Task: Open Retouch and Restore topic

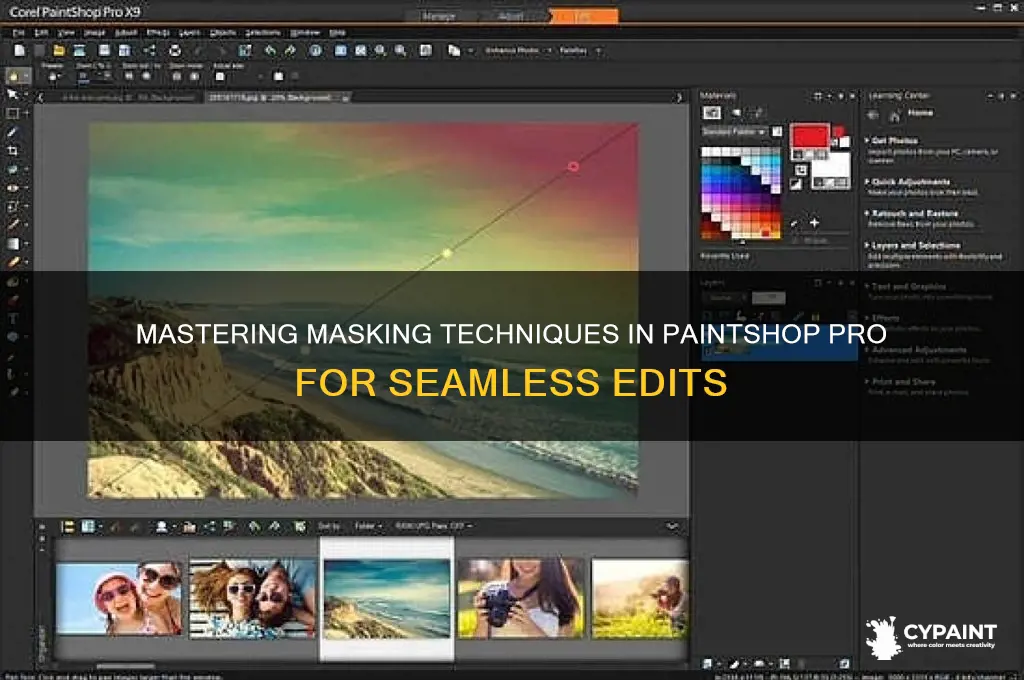Action: (x=912, y=214)
